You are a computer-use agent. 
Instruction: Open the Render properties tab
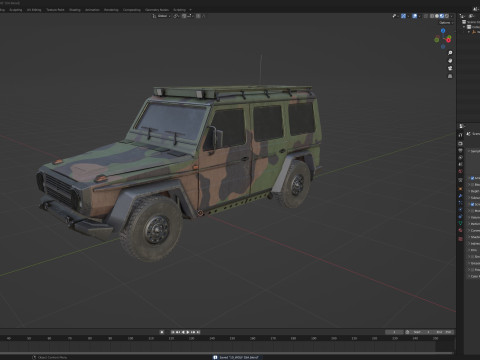tap(460, 143)
